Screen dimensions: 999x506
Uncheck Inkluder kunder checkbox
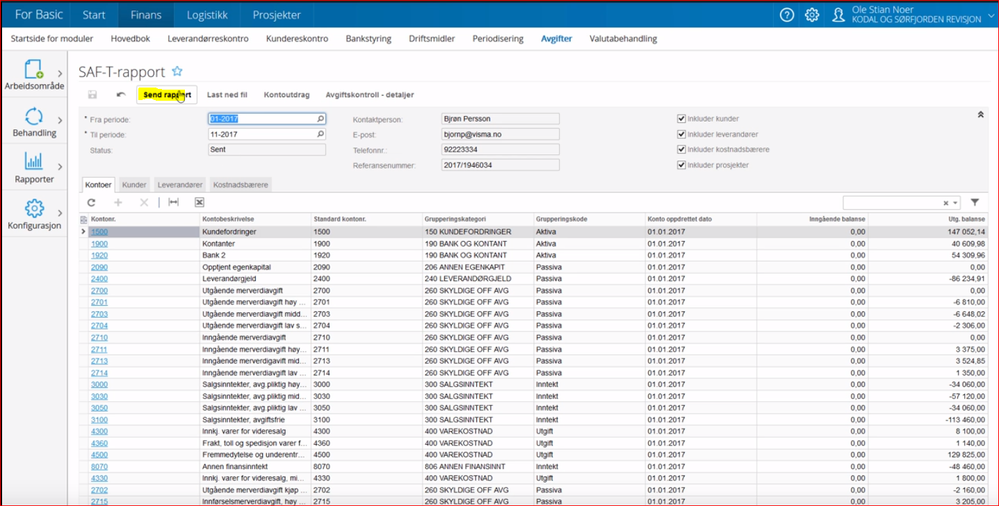point(681,119)
